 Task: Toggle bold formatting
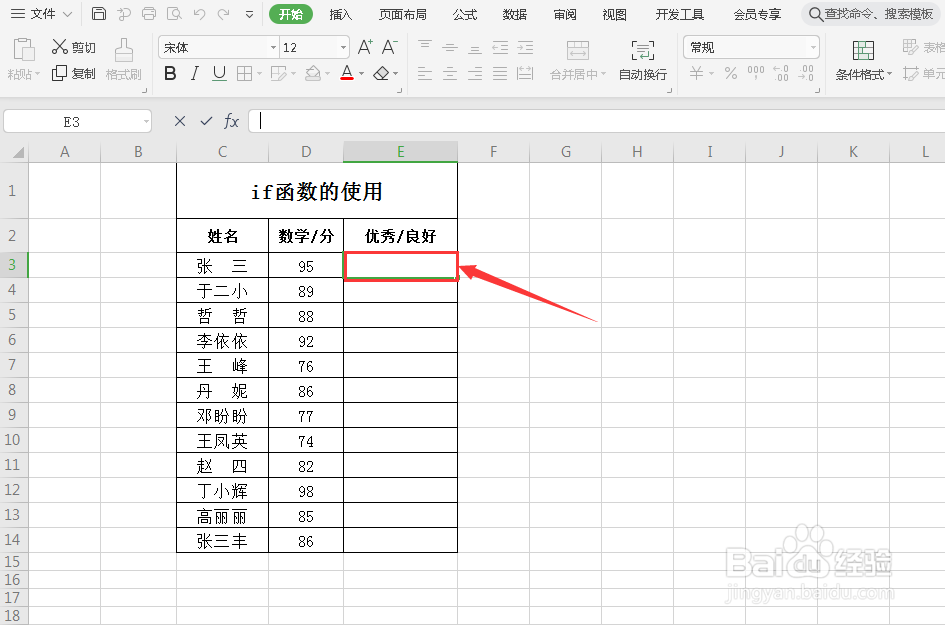tap(170, 73)
